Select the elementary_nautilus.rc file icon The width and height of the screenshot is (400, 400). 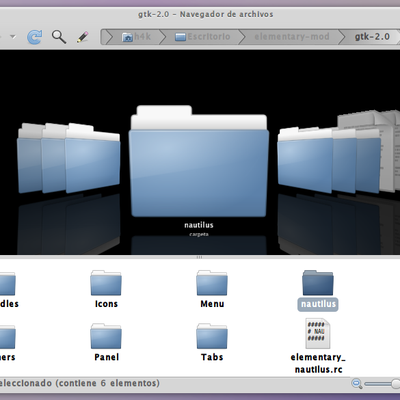tap(318, 333)
